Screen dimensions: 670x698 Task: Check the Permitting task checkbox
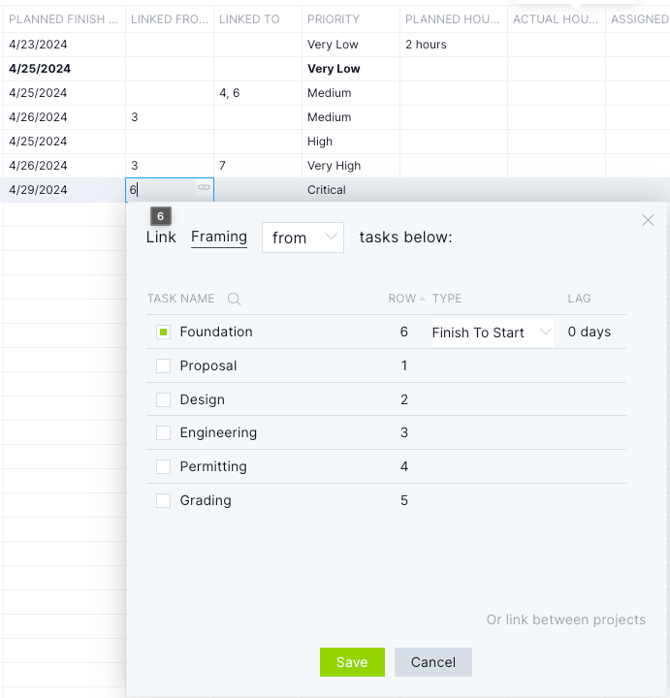(x=163, y=467)
